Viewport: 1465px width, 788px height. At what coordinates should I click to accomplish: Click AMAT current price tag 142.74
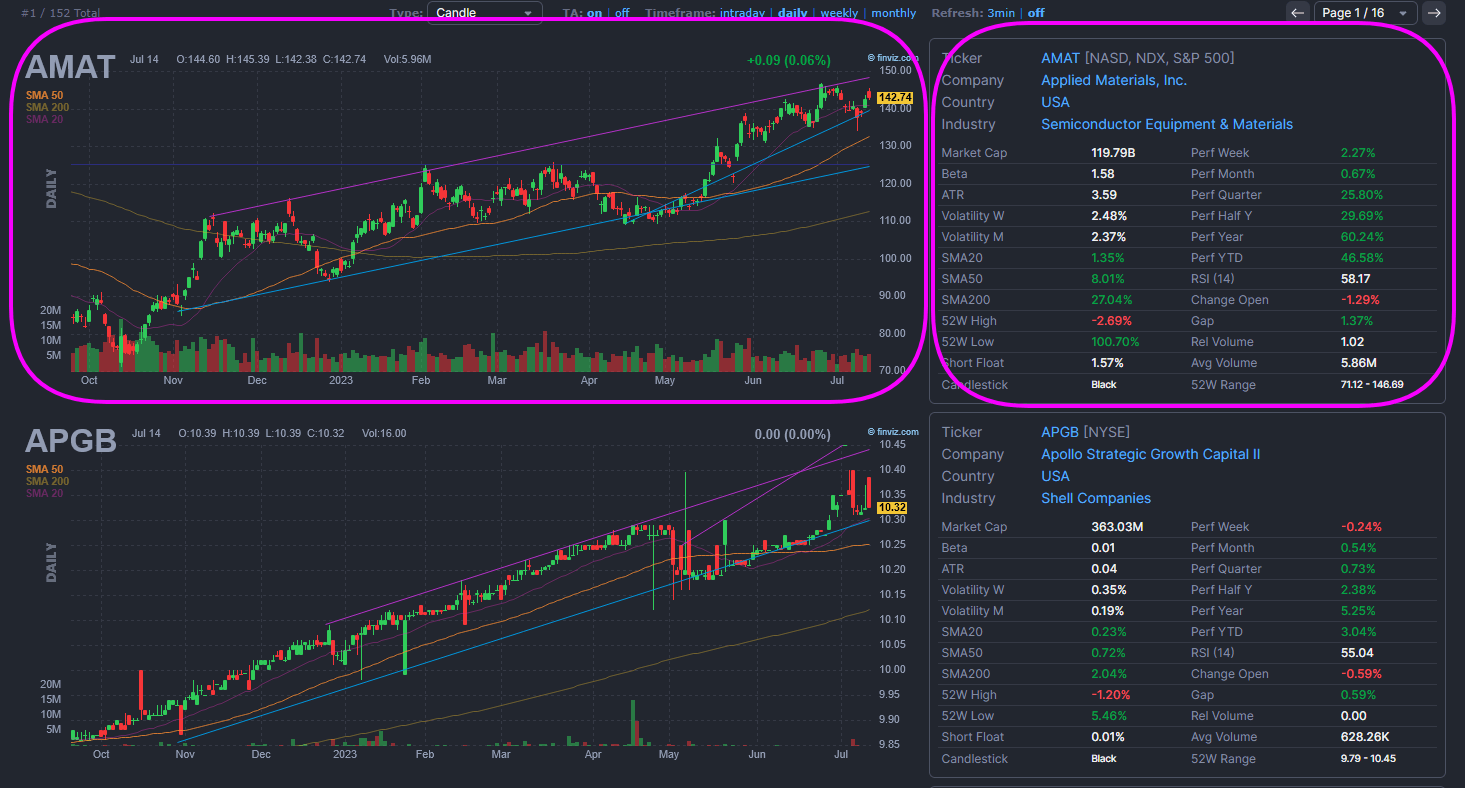click(896, 98)
